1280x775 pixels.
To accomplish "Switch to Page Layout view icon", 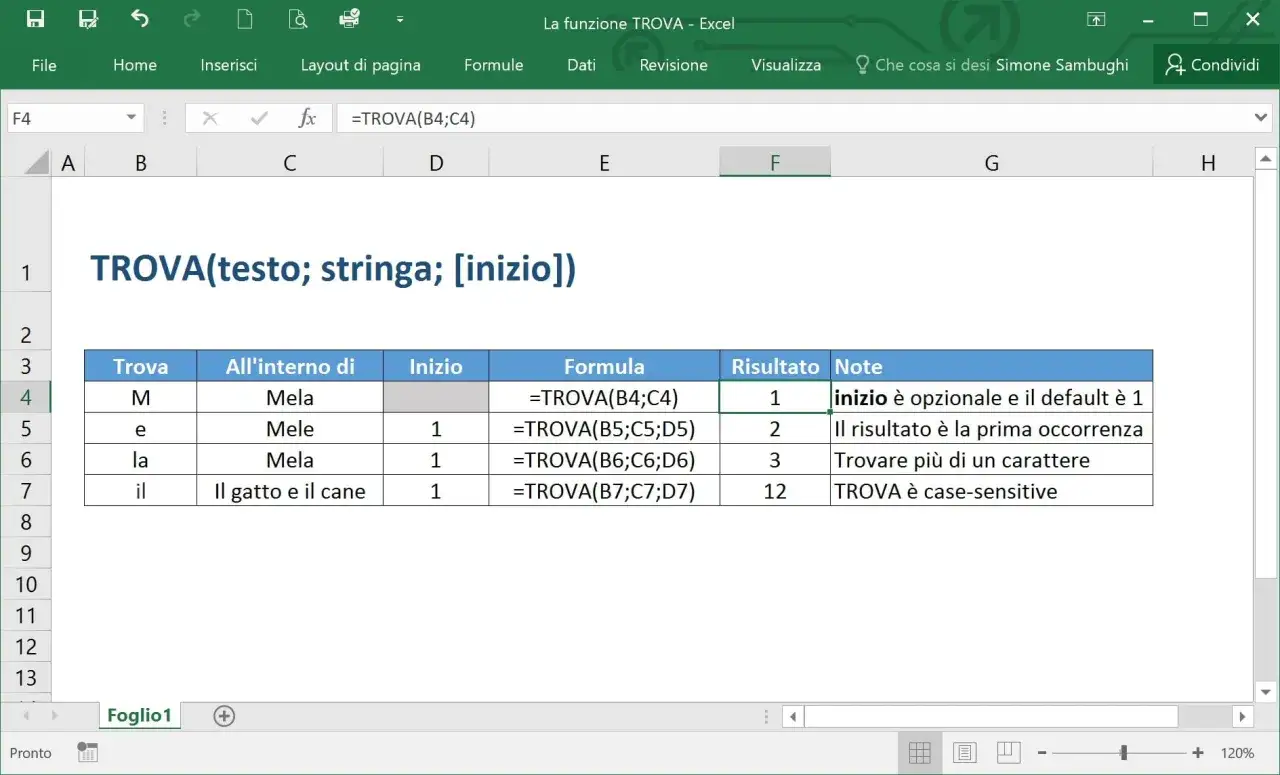I will click(x=965, y=752).
